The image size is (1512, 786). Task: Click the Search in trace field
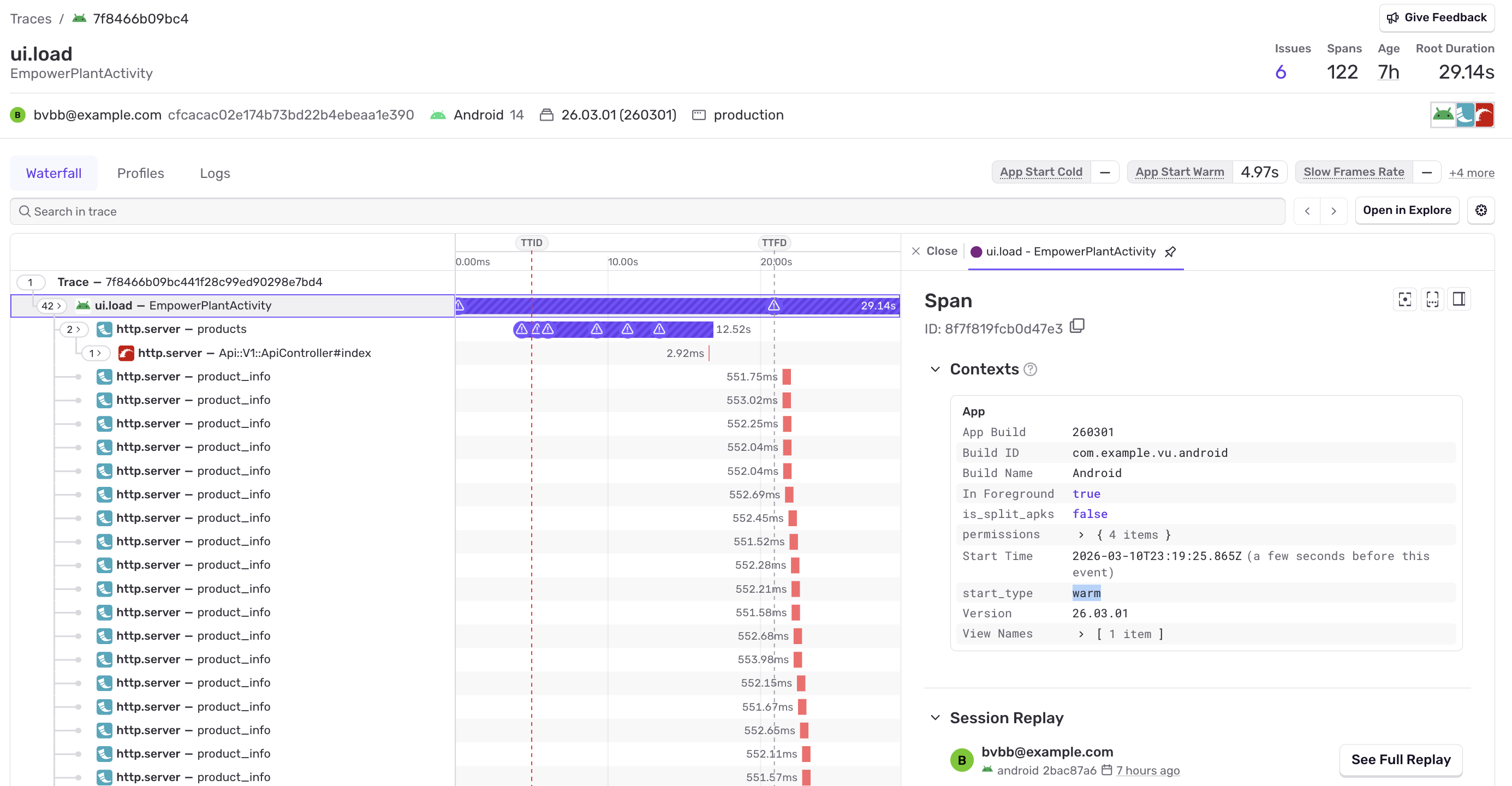pos(646,211)
